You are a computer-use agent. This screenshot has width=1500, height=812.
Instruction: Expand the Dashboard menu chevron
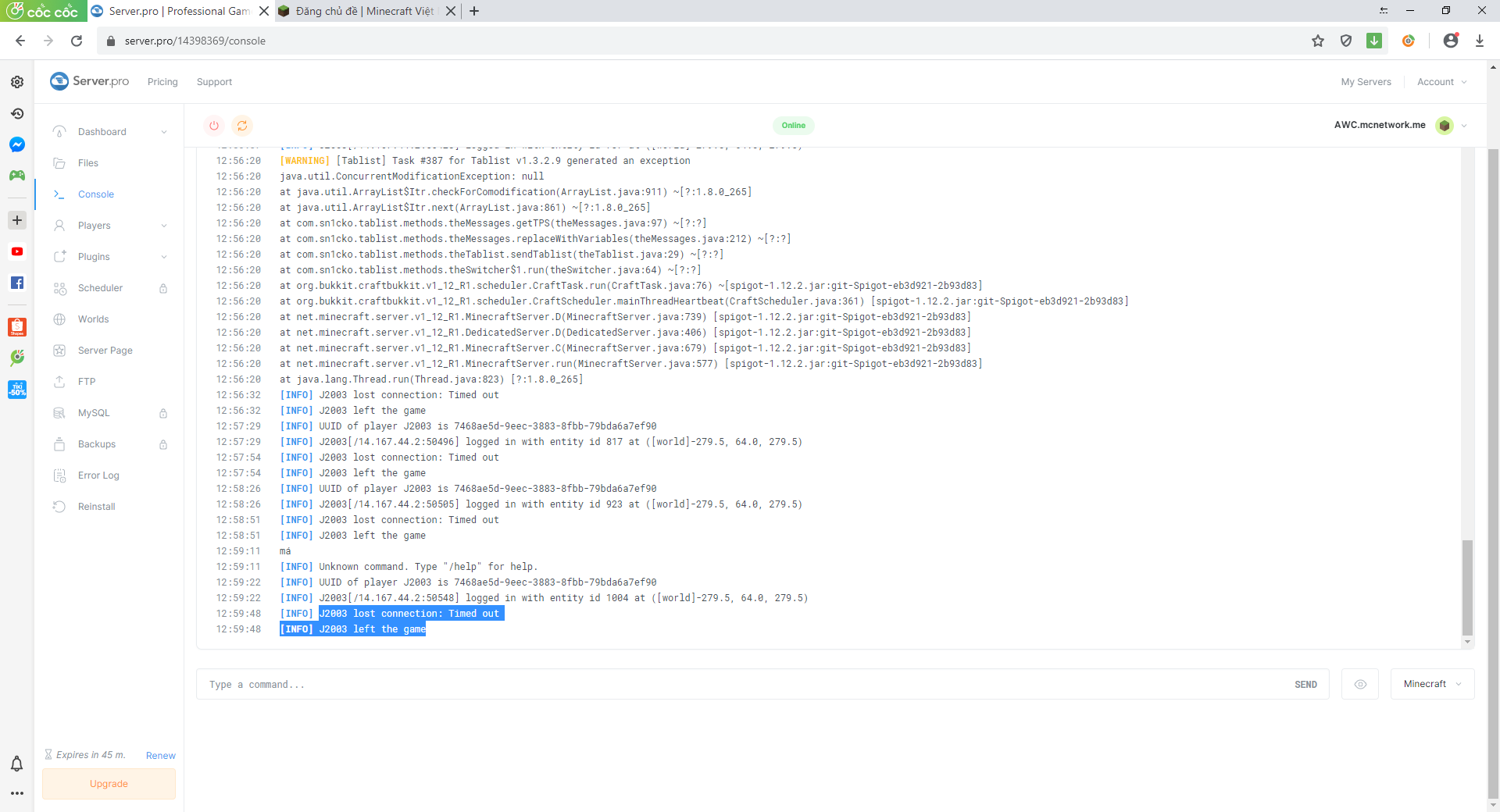point(164,132)
